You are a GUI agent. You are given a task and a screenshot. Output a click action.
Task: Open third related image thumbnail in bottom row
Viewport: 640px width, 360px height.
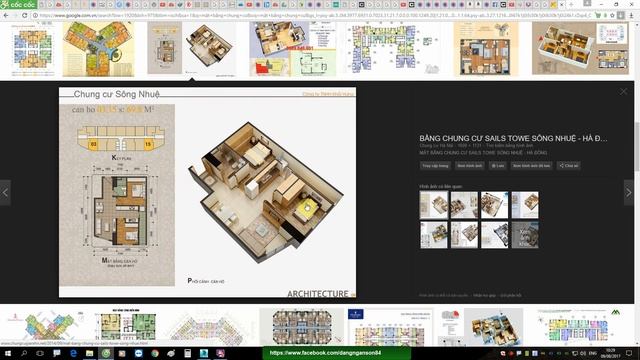(x=494, y=235)
